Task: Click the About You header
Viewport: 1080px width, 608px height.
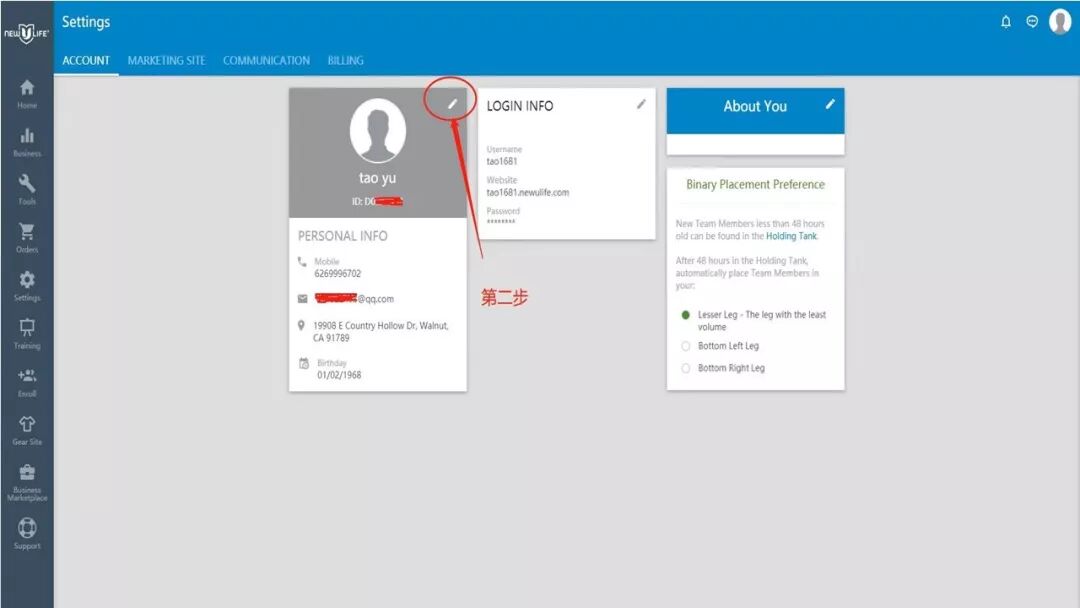Action: pyautogui.click(x=755, y=107)
